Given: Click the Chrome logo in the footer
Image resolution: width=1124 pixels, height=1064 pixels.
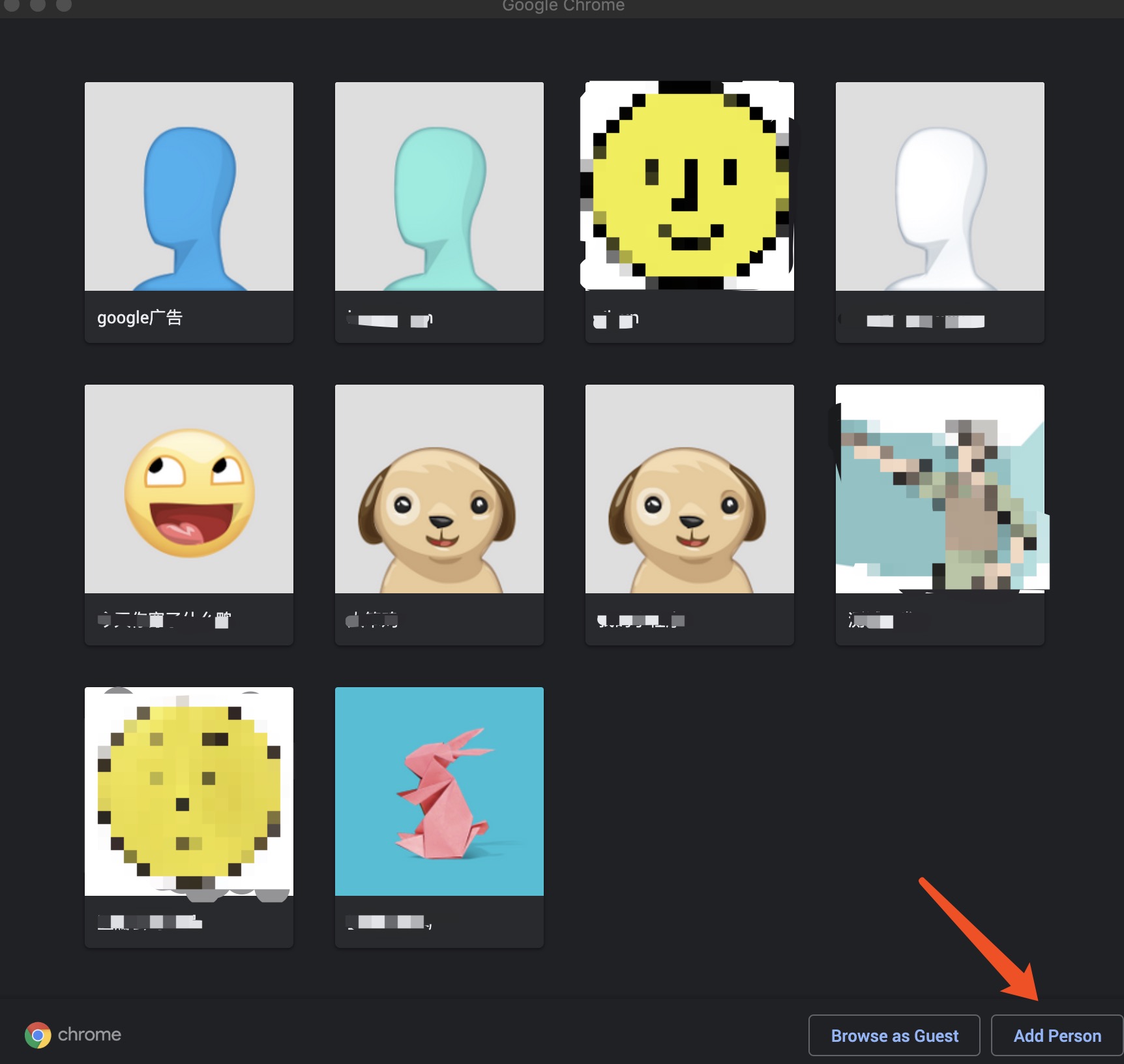Looking at the screenshot, I should [x=38, y=1035].
